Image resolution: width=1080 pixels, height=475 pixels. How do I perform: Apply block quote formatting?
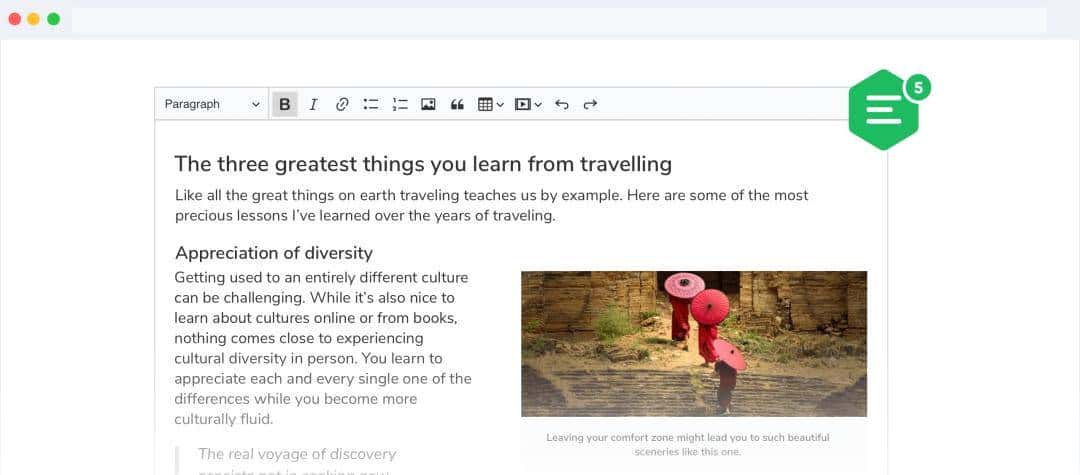(457, 104)
